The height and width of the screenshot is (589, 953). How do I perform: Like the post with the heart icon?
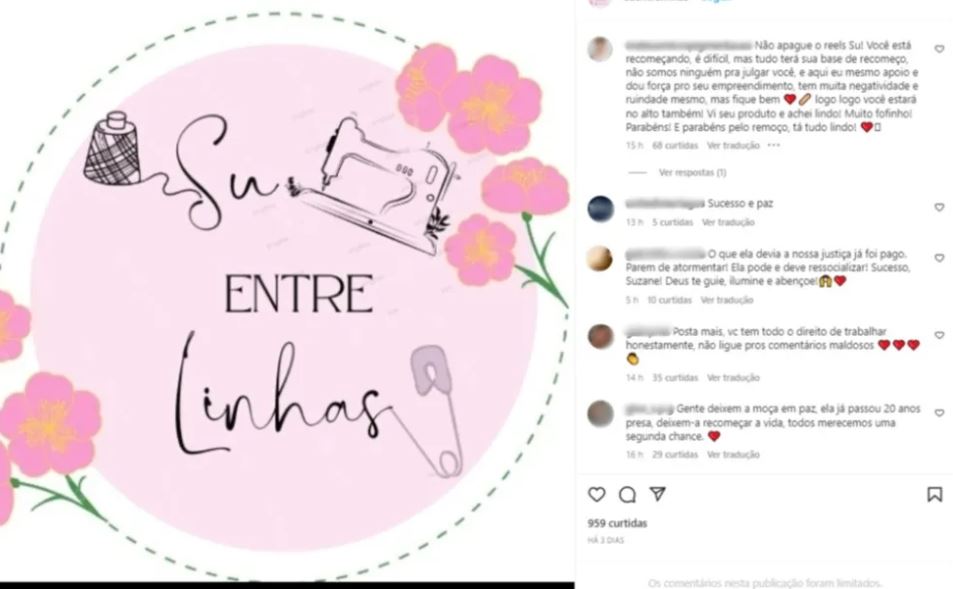tap(597, 495)
